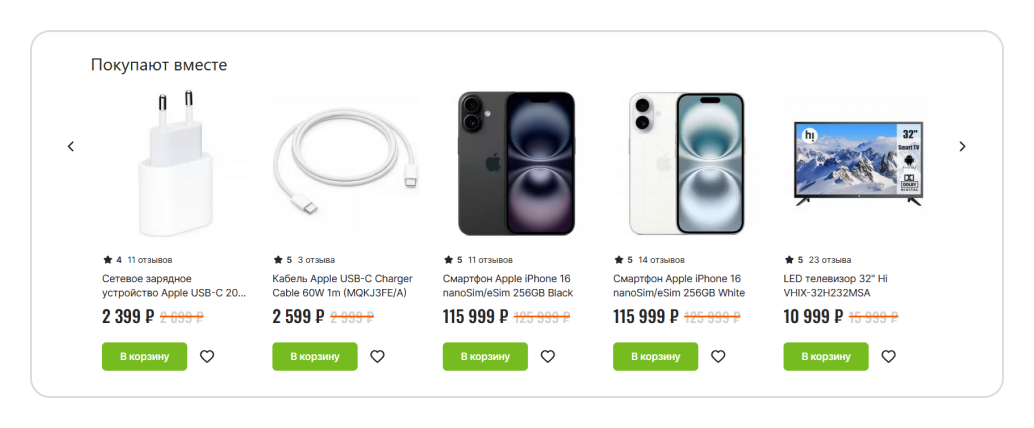Open Apple USB-C Charger Cable title link
The width and height of the screenshot is (1034, 428).
[x=342, y=285]
